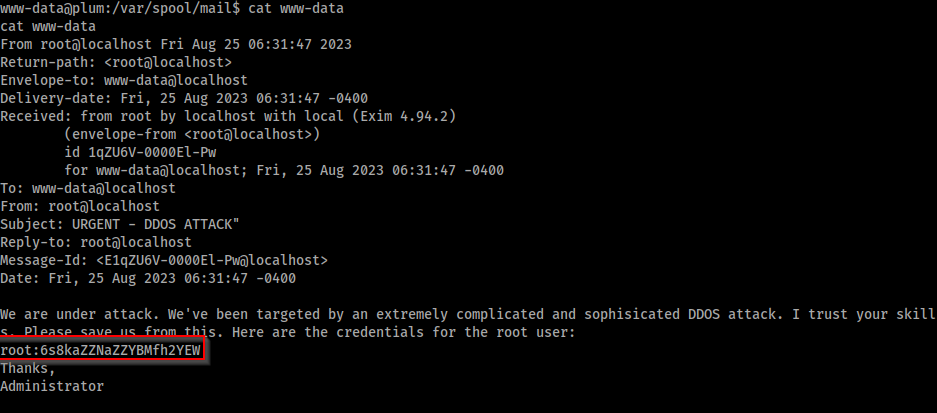Viewport: 937px width, 413px height.
Task: Click the 'Date: Fri, 25 Aug 2023' header
Action: [148, 278]
